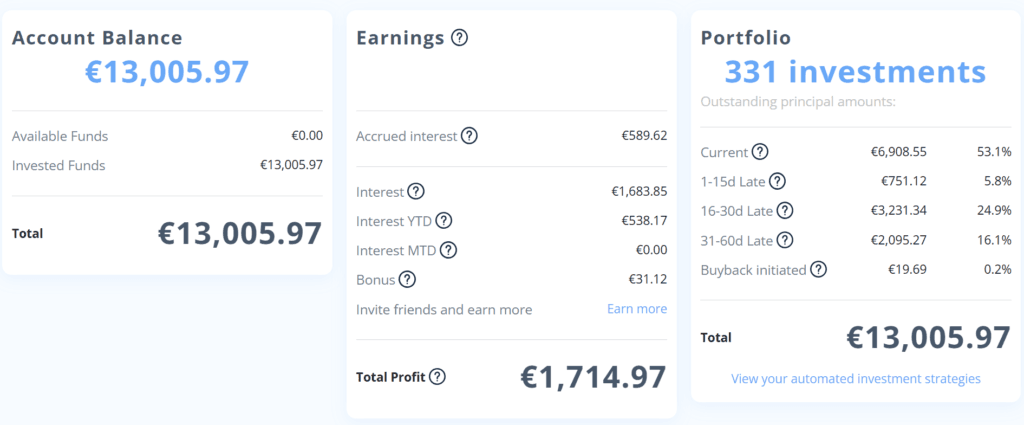
Task: Click the 31-60d Late question mark
Action: [785, 240]
